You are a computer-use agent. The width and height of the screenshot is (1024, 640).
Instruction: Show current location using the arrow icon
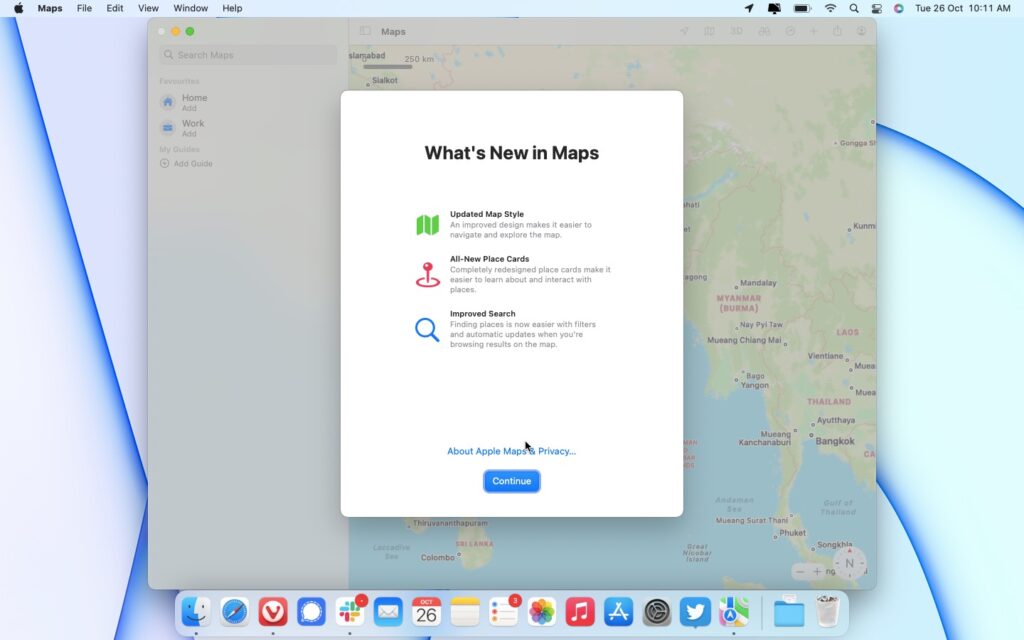point(685,31)
